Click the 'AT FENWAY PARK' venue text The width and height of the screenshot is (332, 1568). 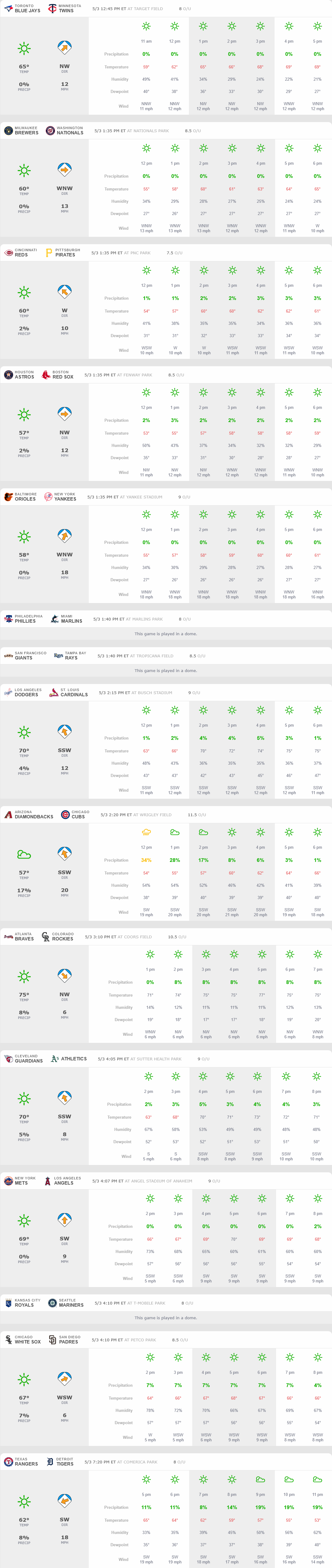135,375
